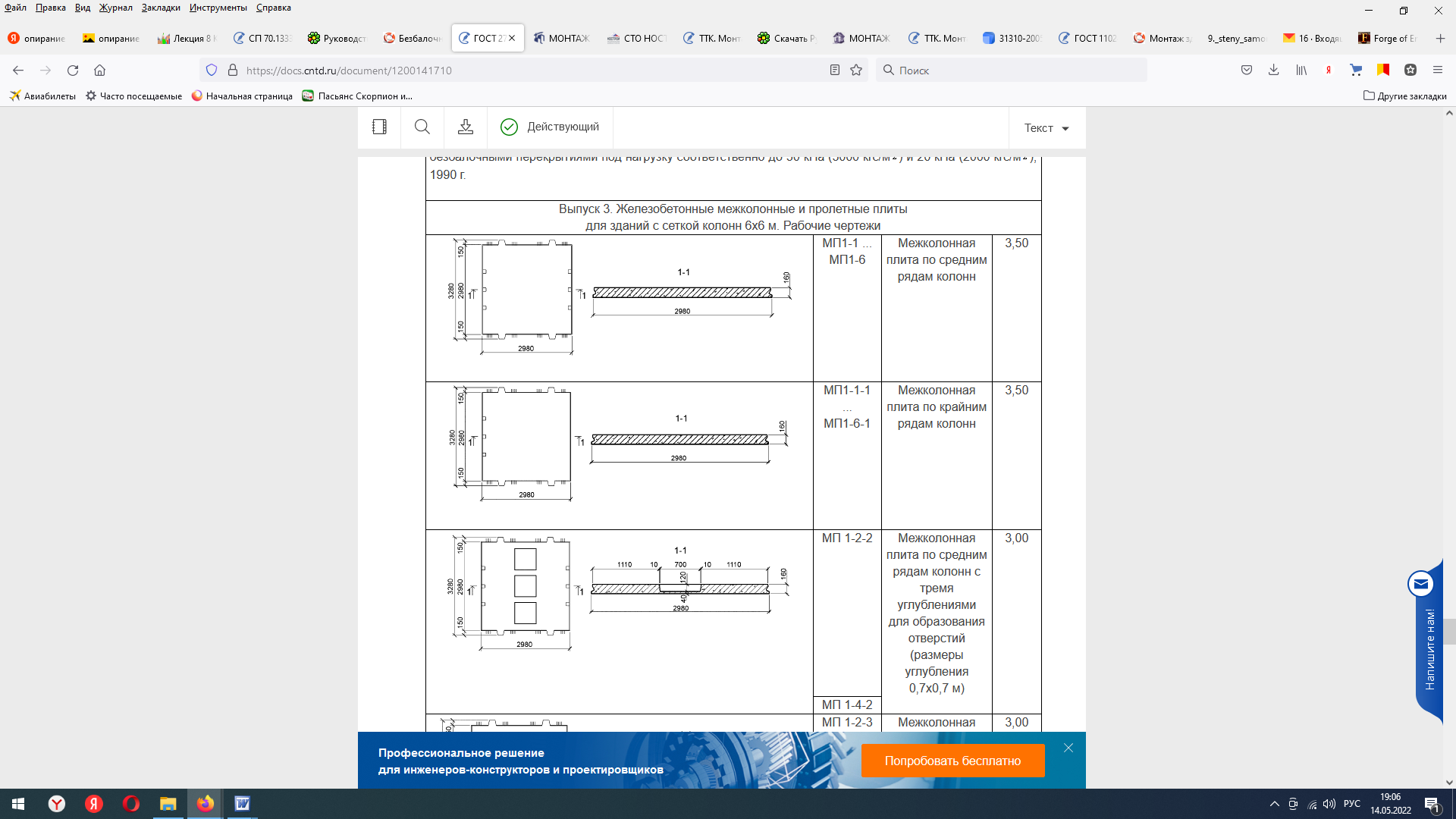
Task: Click the МП 1-2-2 plate drawing
Action: click(x=617, y=595)
